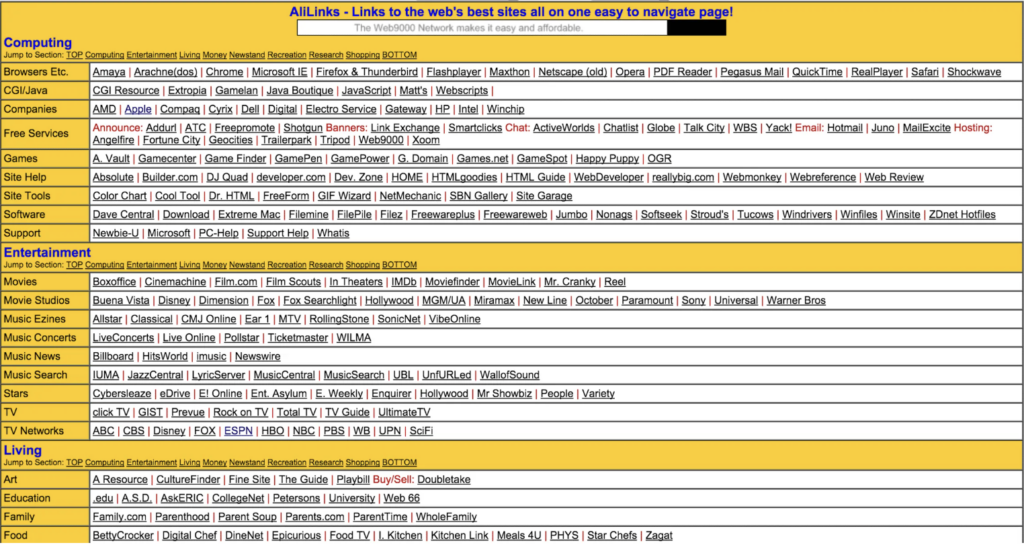Click Ticketmaster in Music Concerts row

tap(297, 338)
